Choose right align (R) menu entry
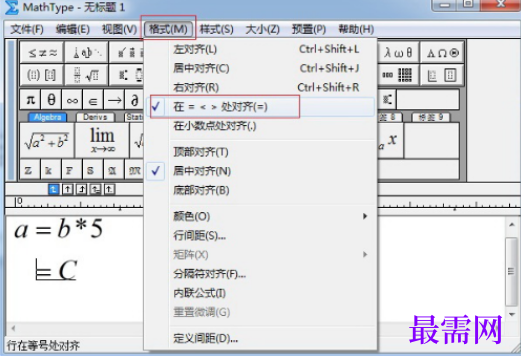Image resolution: width=521 pixels, height=361 pixels. pyautogui.click(x=260, y=87)
